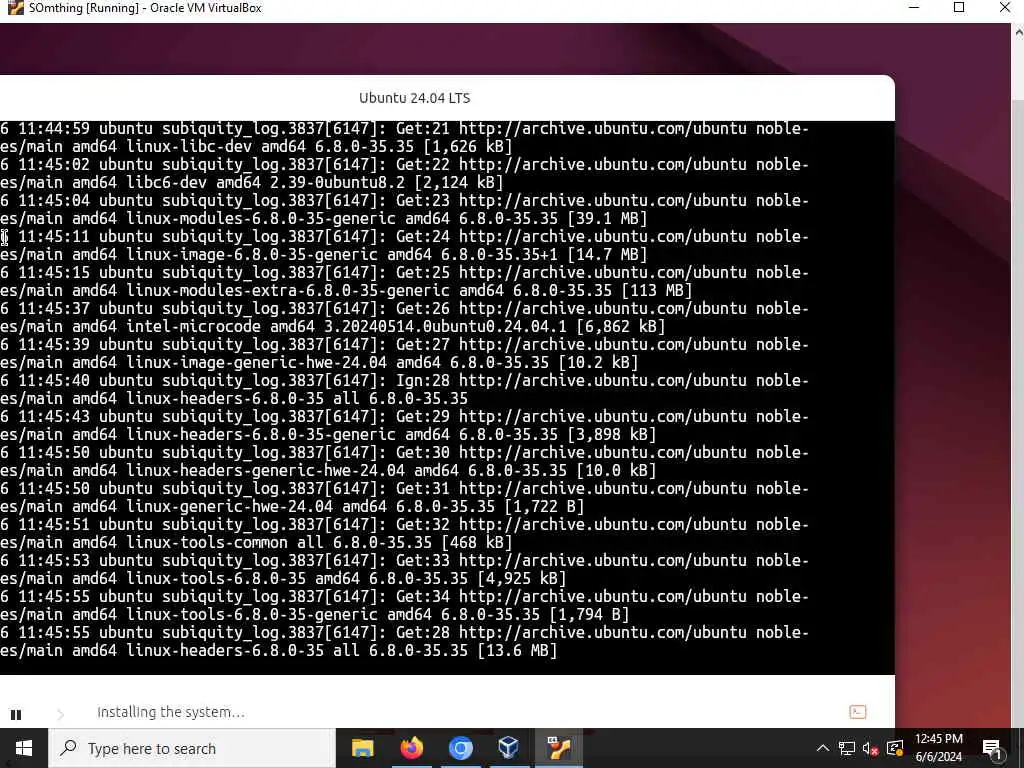
Task: Click the linux-image-6.8.0-35-generic [14.7 MB] line
Action: pyautogui.click(x=323, y=255)
